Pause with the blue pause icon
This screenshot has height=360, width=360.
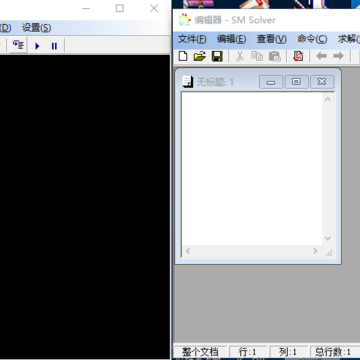tap(54, 46)
